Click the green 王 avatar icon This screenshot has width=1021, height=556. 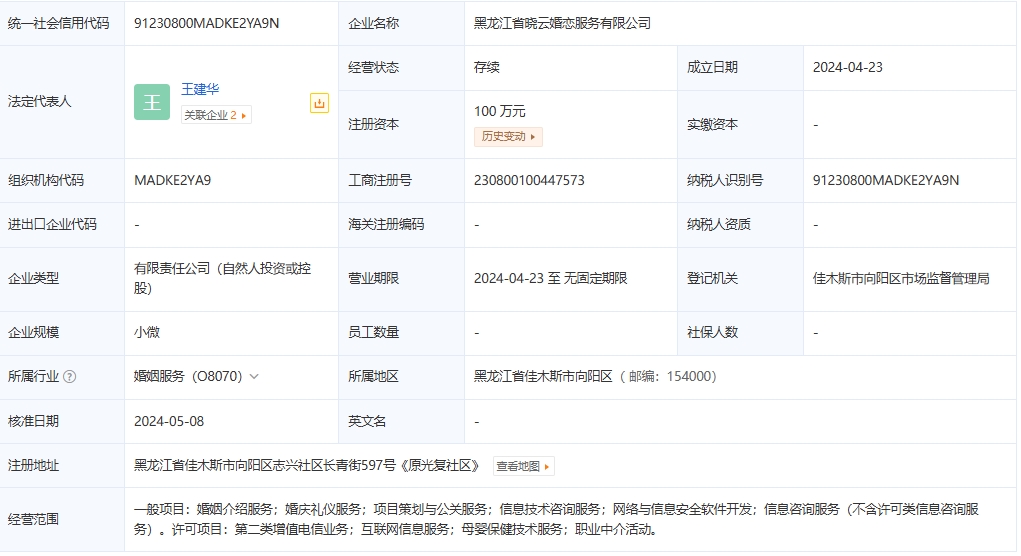[x=152, y=102]
